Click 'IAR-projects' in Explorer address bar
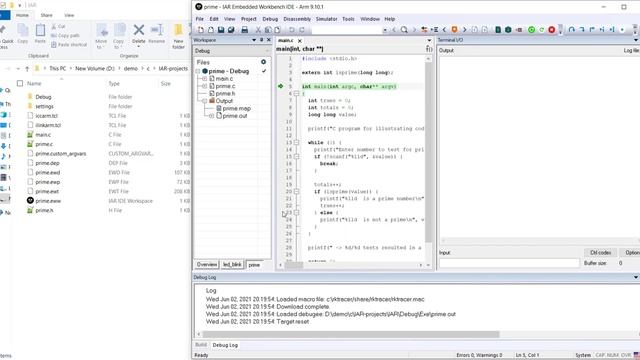 pyautogui.click(x=173, y=69)
